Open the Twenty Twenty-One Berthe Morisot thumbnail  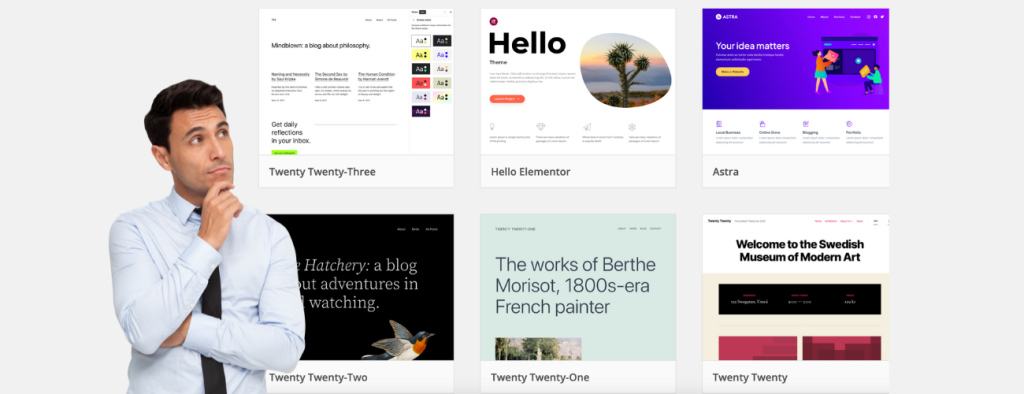point(578,287)
